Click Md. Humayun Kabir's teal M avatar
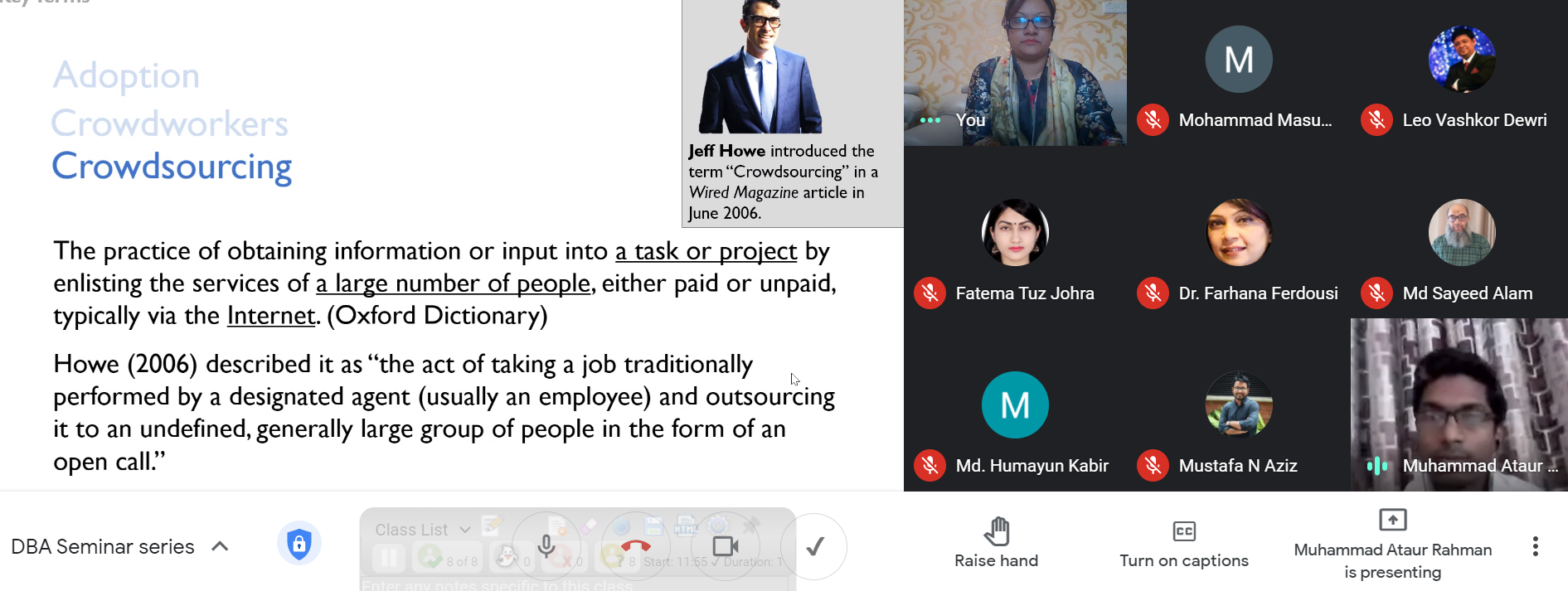Image resolution: width=1568 pixels, height=591 pixels. 1015,404
